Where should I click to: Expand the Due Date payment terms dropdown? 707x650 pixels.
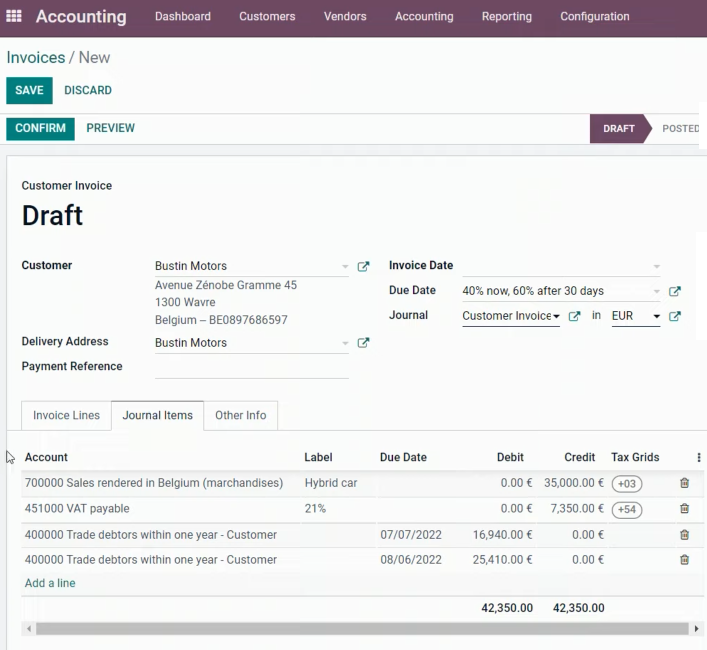click(x=656, y=291)
